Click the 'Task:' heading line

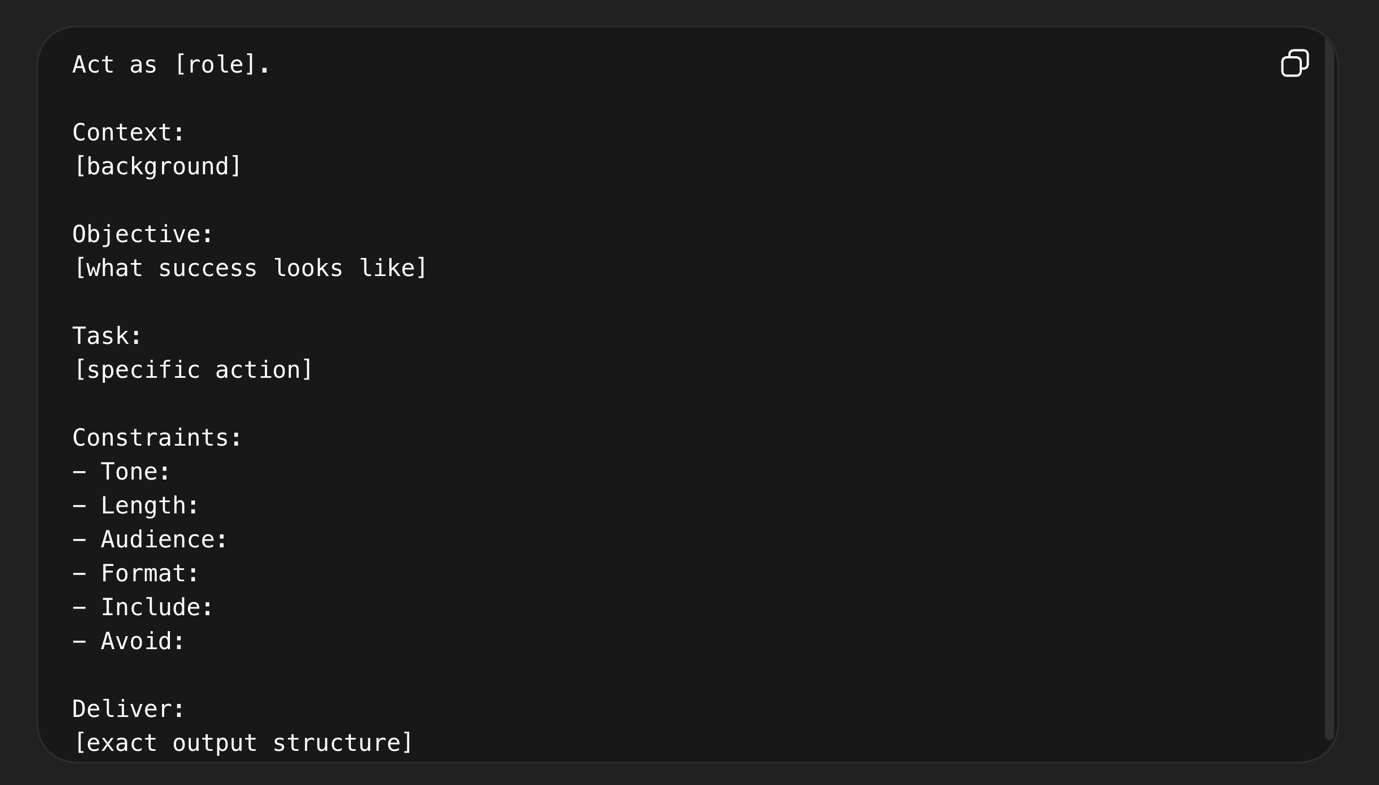(x=107, y=336)
